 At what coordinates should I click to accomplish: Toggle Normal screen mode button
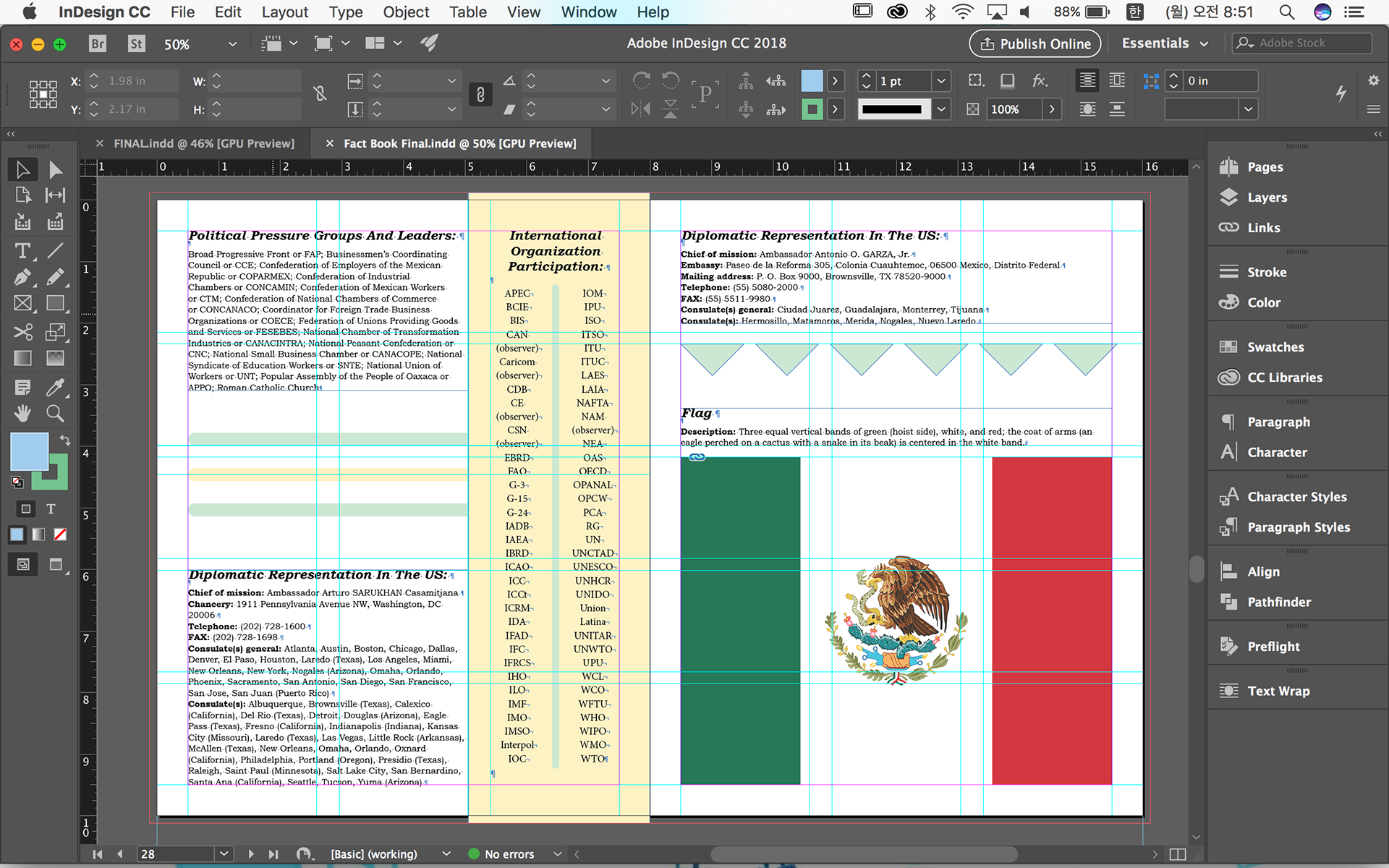pos(23,565)
